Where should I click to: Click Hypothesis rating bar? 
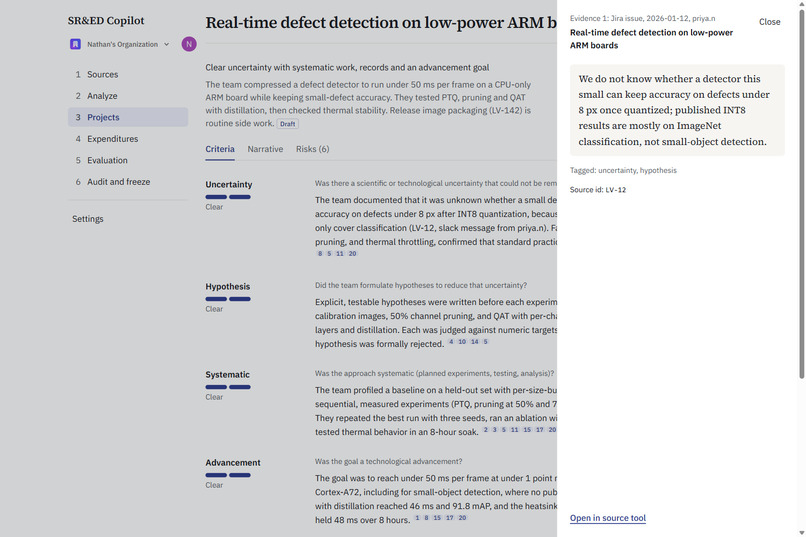(228, 299)
